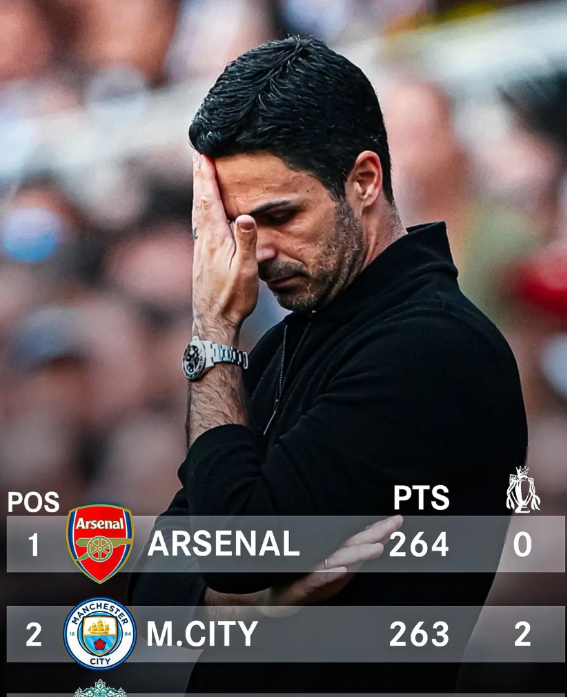Click position number 2 in the table
The image size is (567, 697).
click(x=34, y=634)
